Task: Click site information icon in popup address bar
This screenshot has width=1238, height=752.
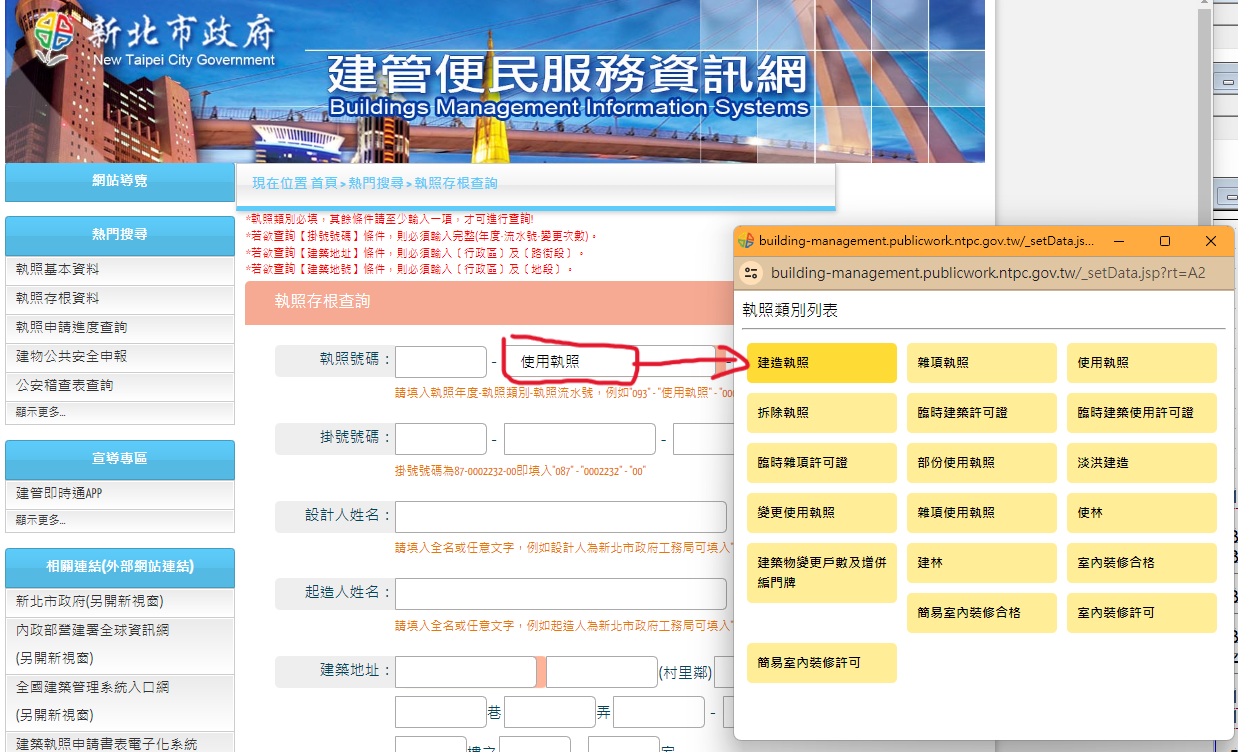Action: tap(752, 273)
